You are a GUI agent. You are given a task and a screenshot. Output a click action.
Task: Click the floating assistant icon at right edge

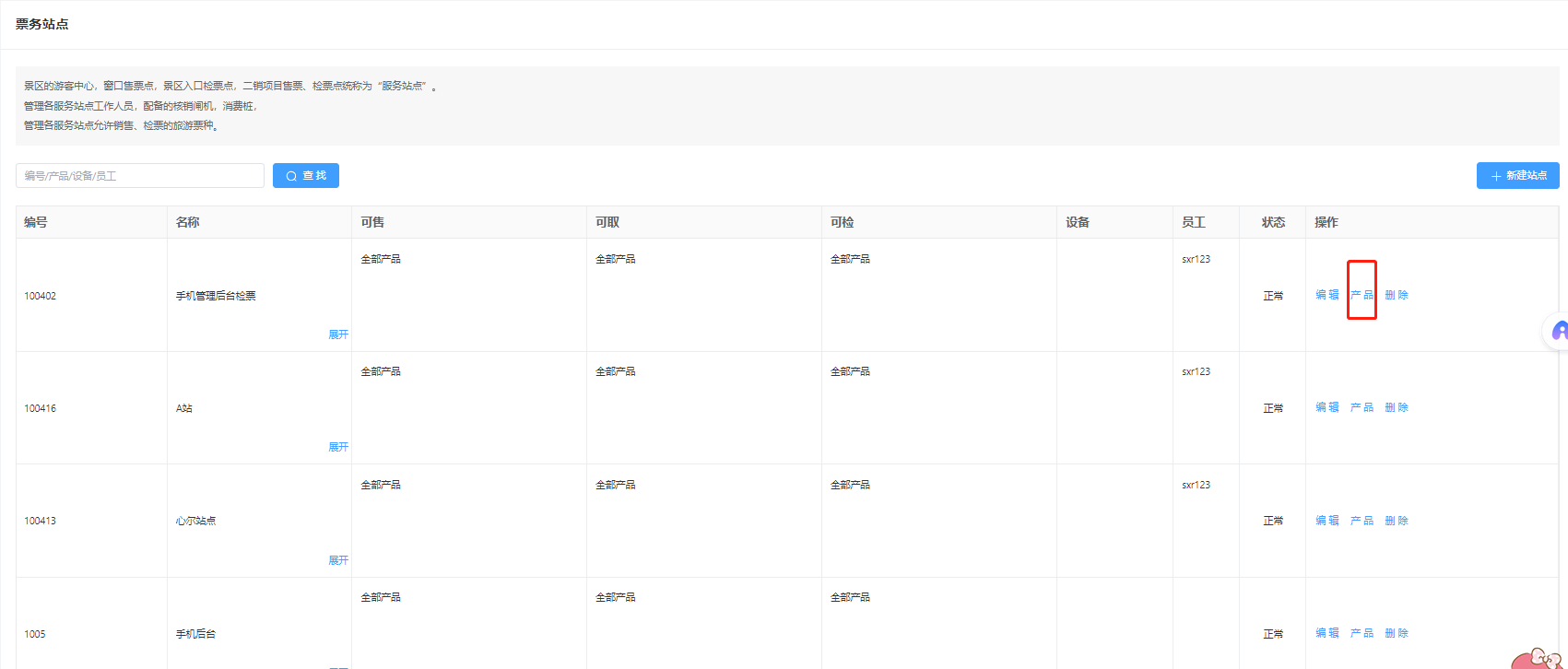click(x=1558, y=332)
